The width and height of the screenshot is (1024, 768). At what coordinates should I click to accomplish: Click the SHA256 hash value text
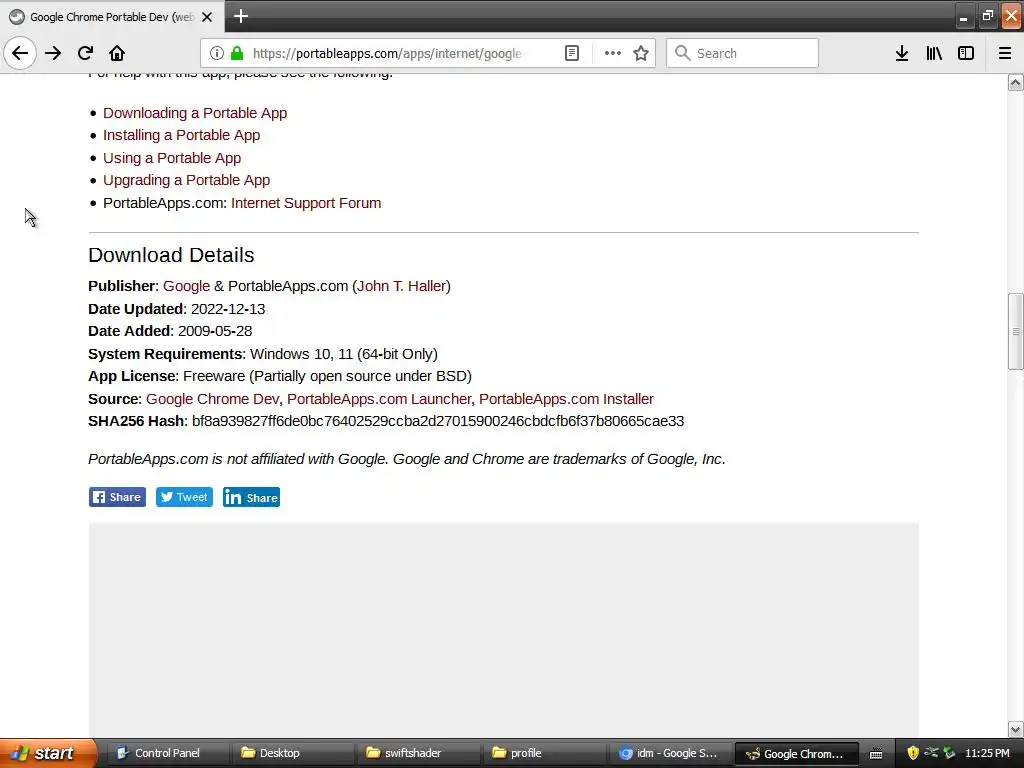[x=438, y=421]
